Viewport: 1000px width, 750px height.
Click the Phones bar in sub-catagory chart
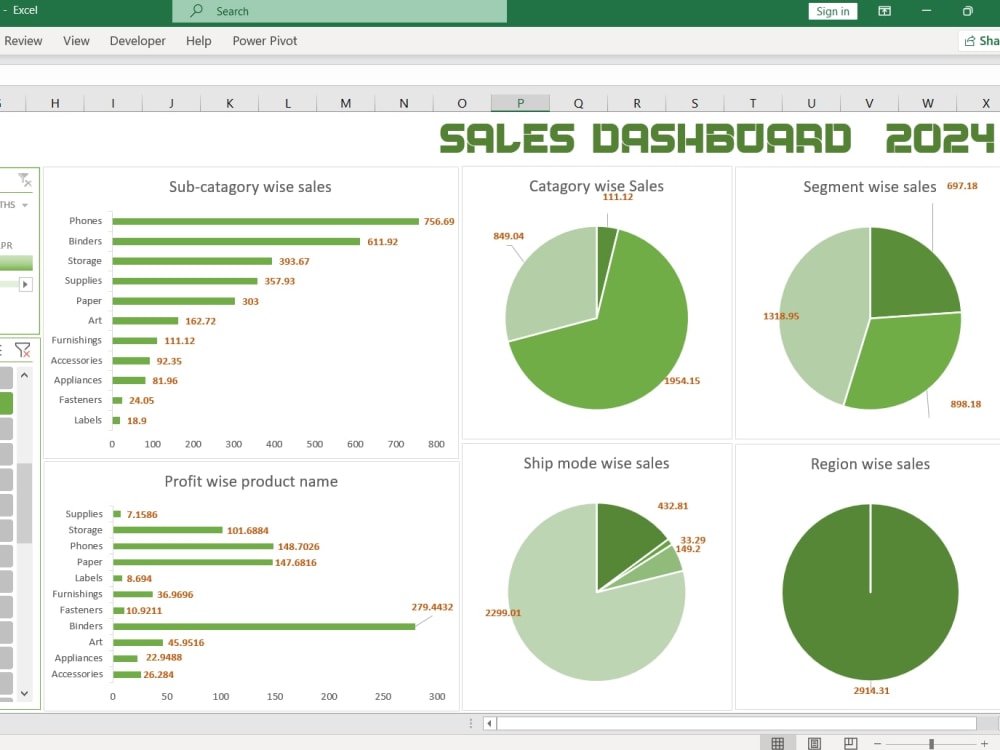[x=266, y=221]
